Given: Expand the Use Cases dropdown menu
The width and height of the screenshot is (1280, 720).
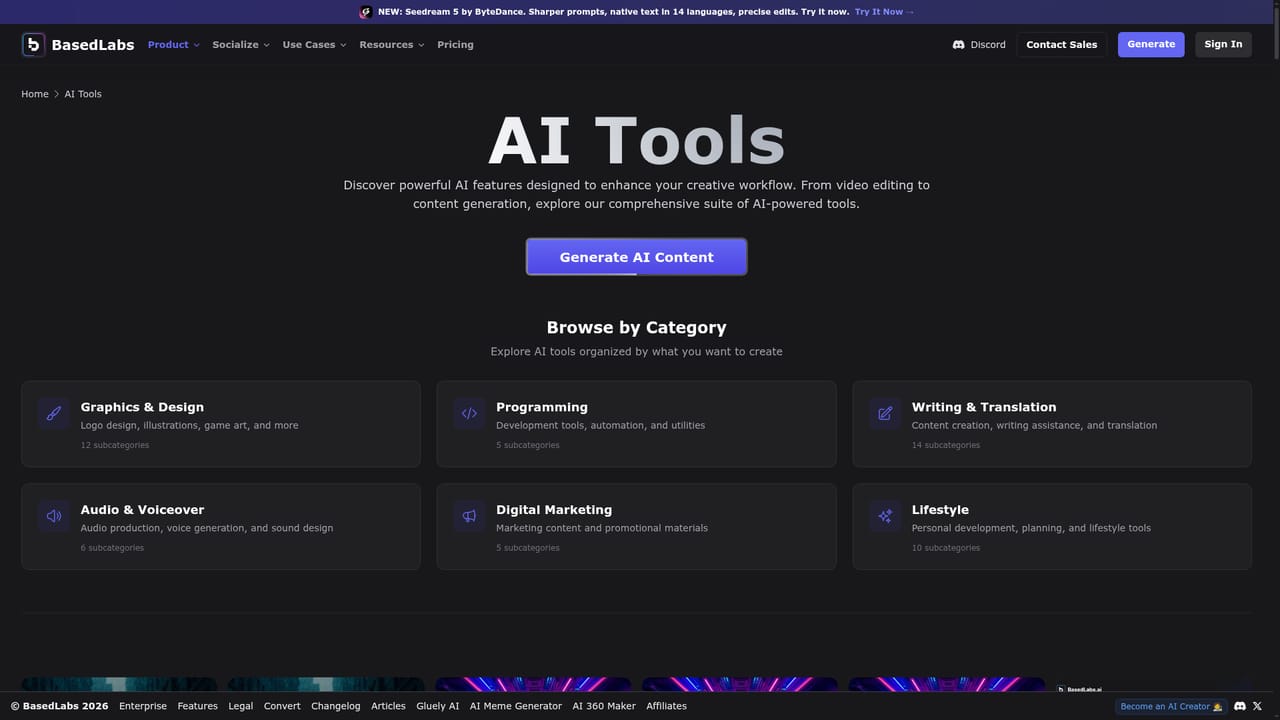Looking at the screenshot, I should [x=315, y=45].
